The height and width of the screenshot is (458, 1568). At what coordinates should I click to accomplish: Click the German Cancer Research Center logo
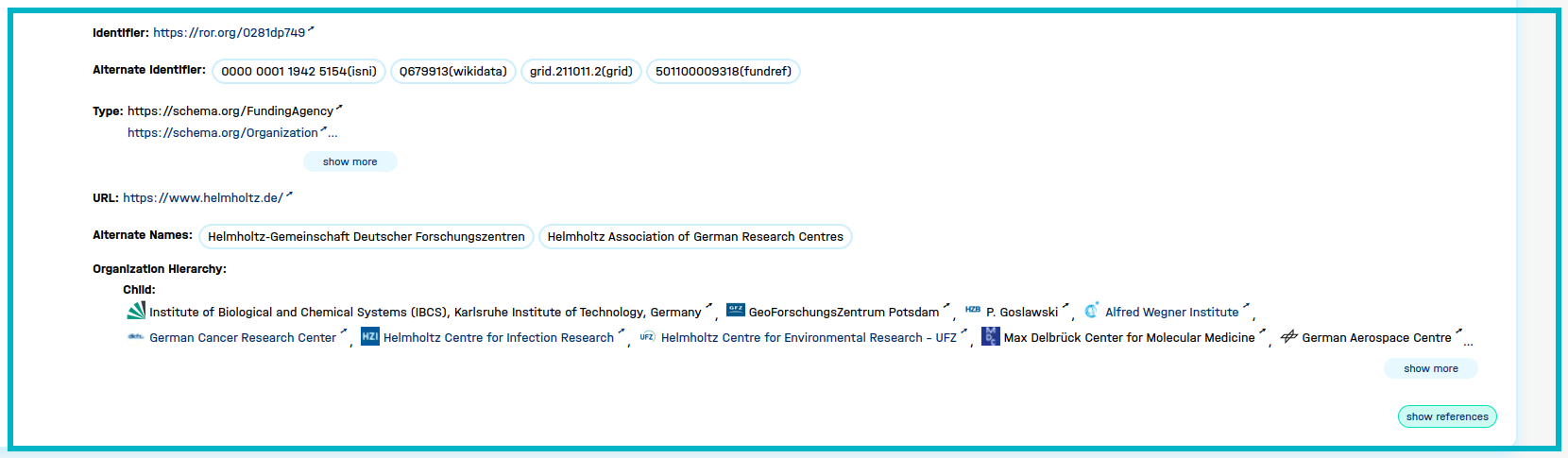[x=136, y=336]
